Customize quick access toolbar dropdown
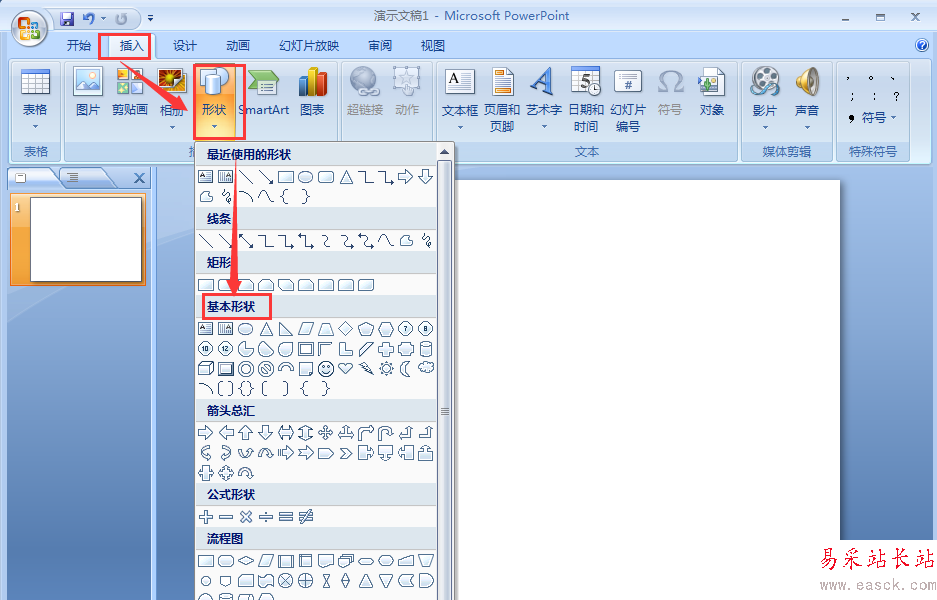Screen dimensions: 937x600 (x=151, y=19)
